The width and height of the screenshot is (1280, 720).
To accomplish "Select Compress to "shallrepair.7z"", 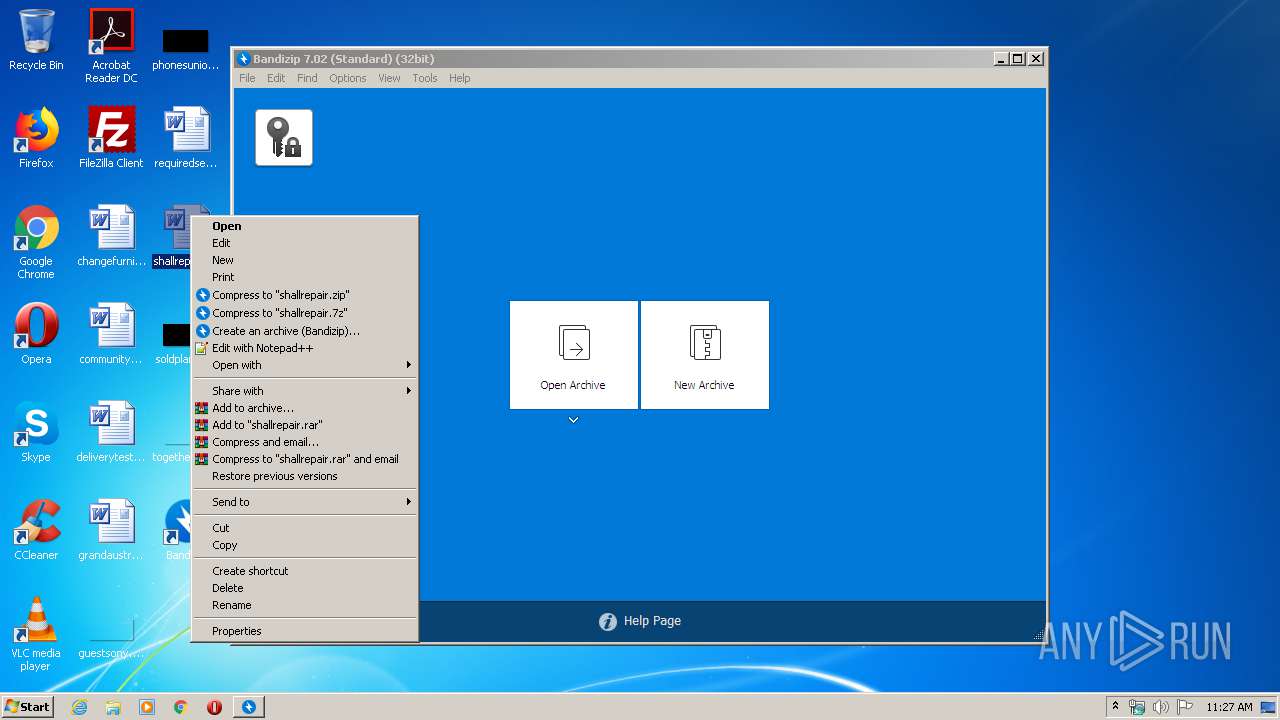I will pos(305,313).
